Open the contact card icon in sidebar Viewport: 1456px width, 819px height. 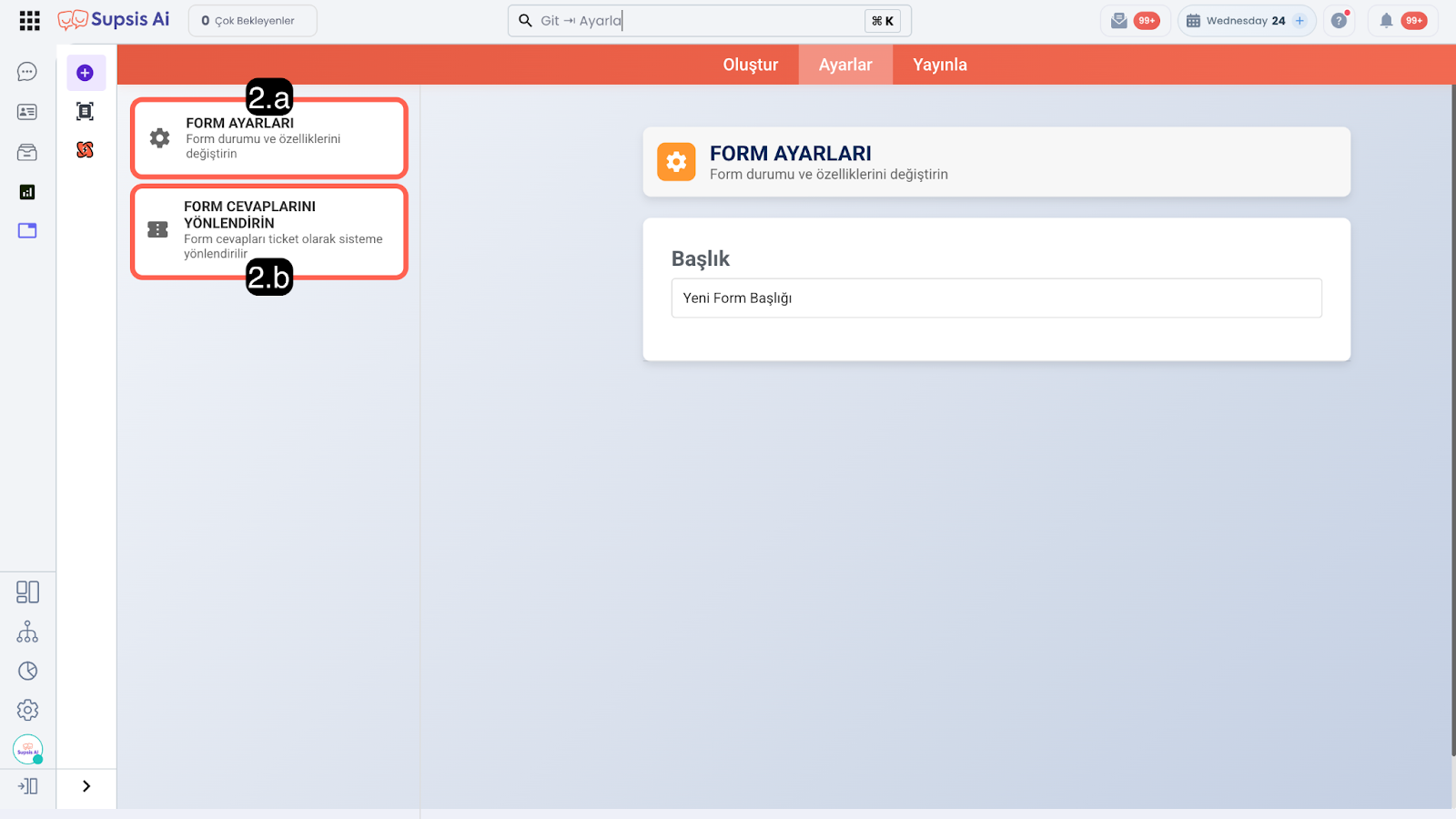tap(27, 112)
